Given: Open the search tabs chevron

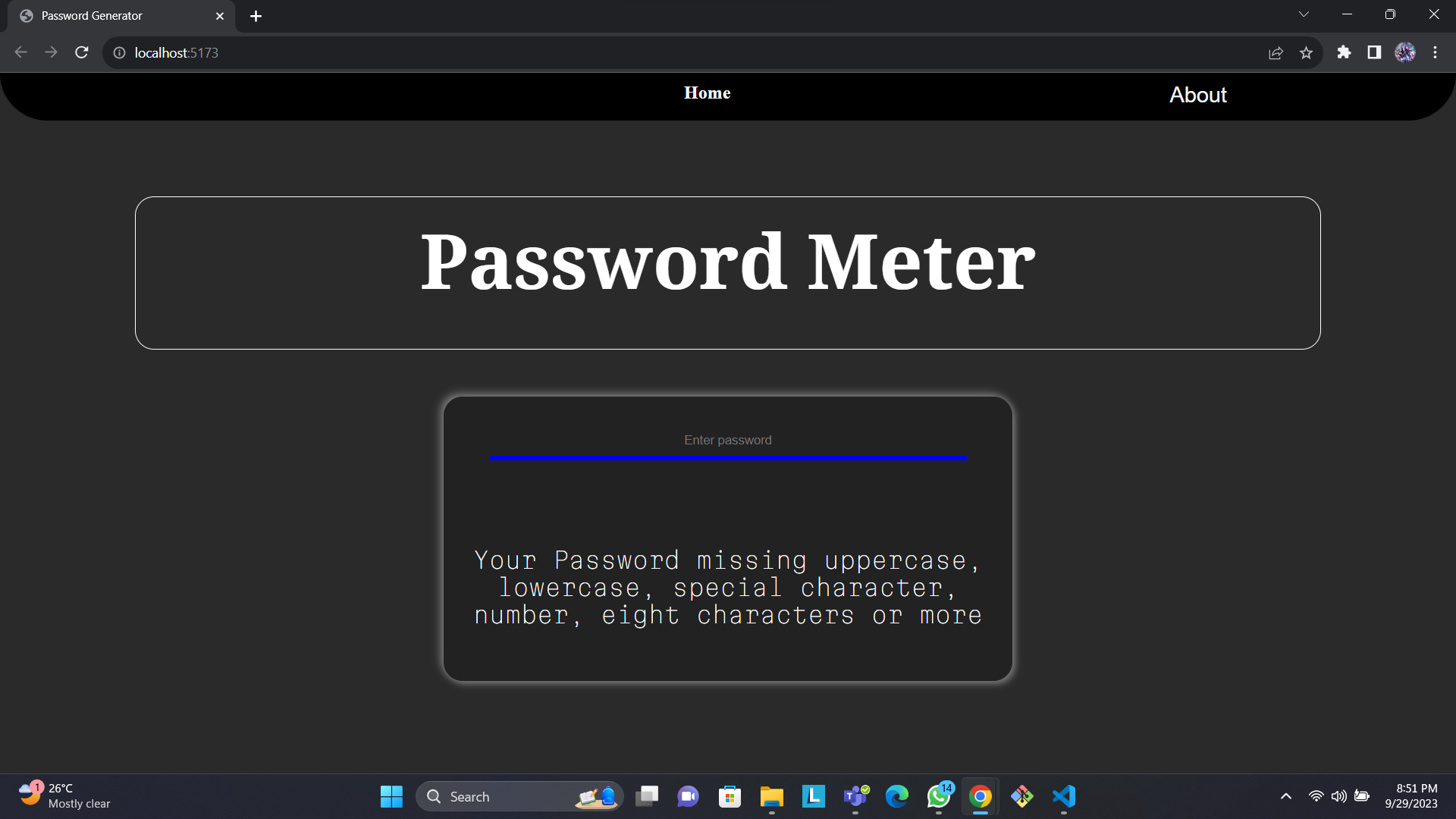Looking at the screenshot, I should click(x=1304, y=14).
